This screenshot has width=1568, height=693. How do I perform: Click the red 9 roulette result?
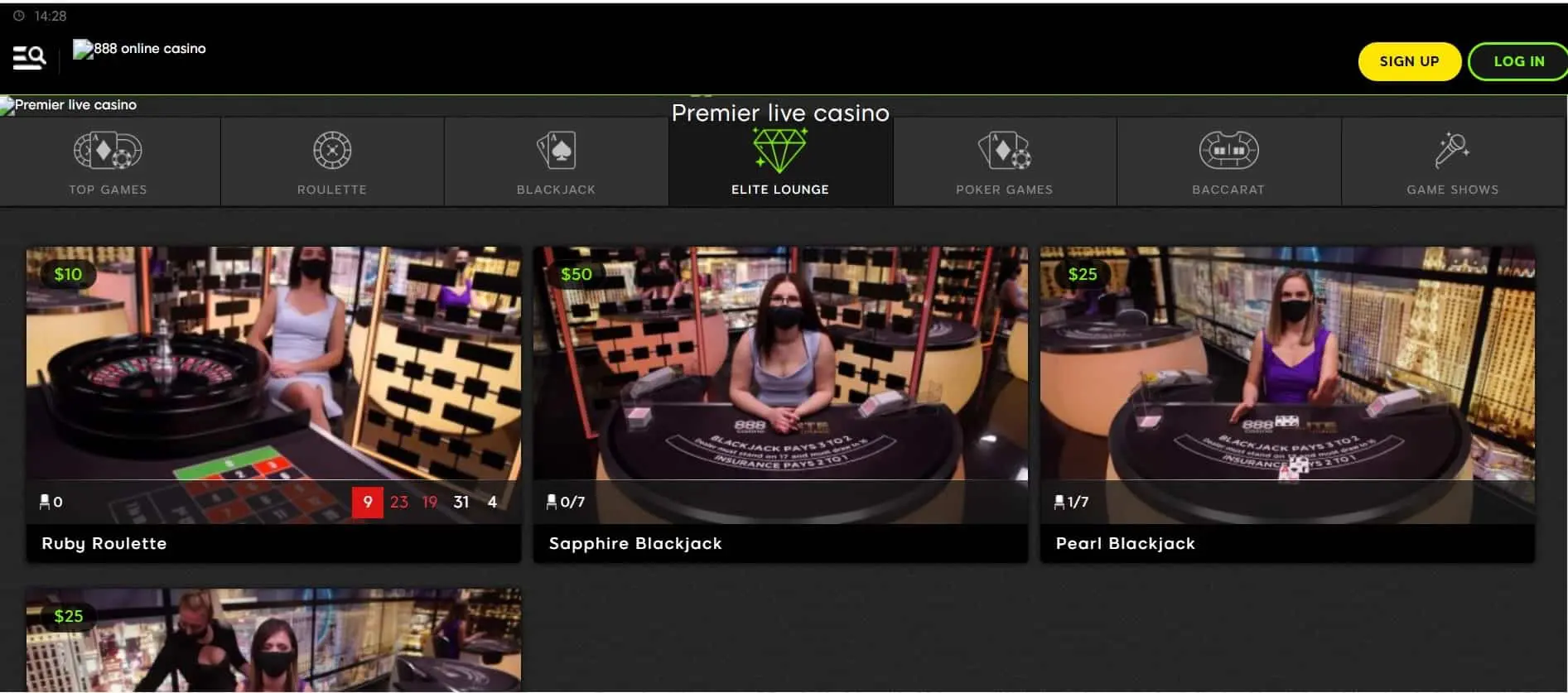[368, 502]
